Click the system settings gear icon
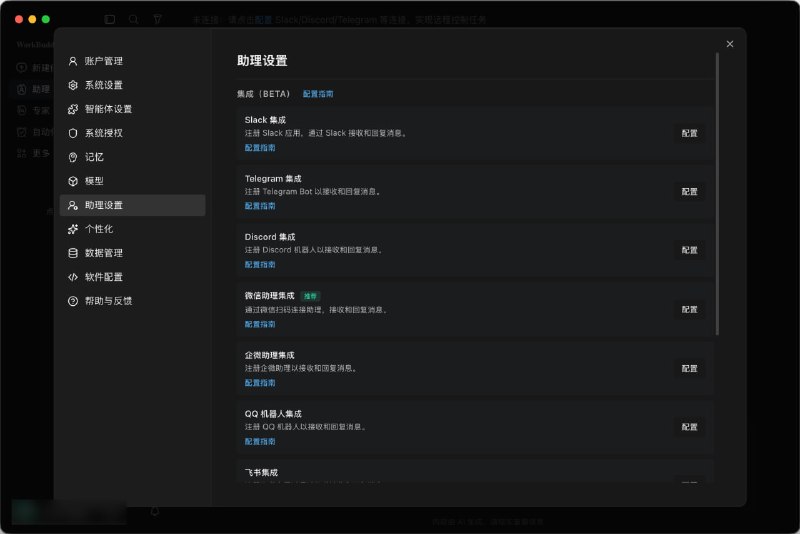 (73, 85)
